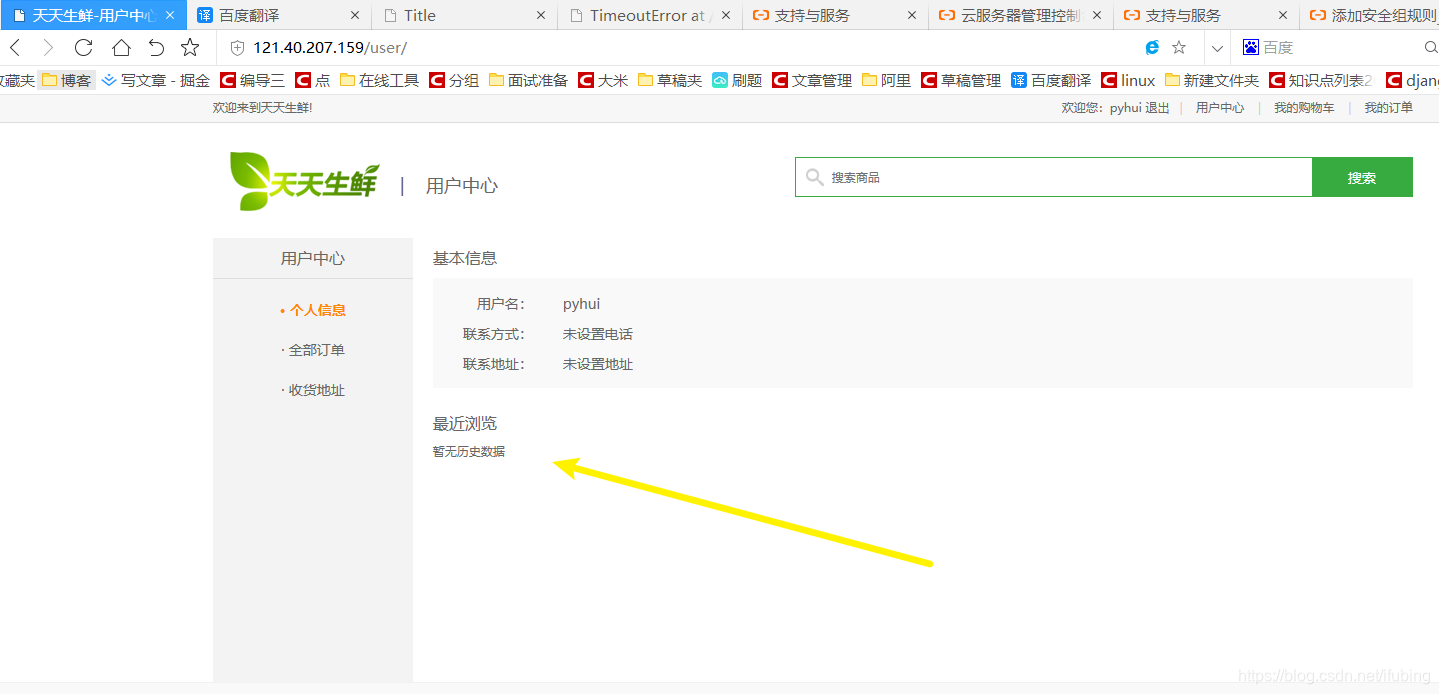Go forward with the browser forward arrow
1439x694 pixels.
coord(48,48)
